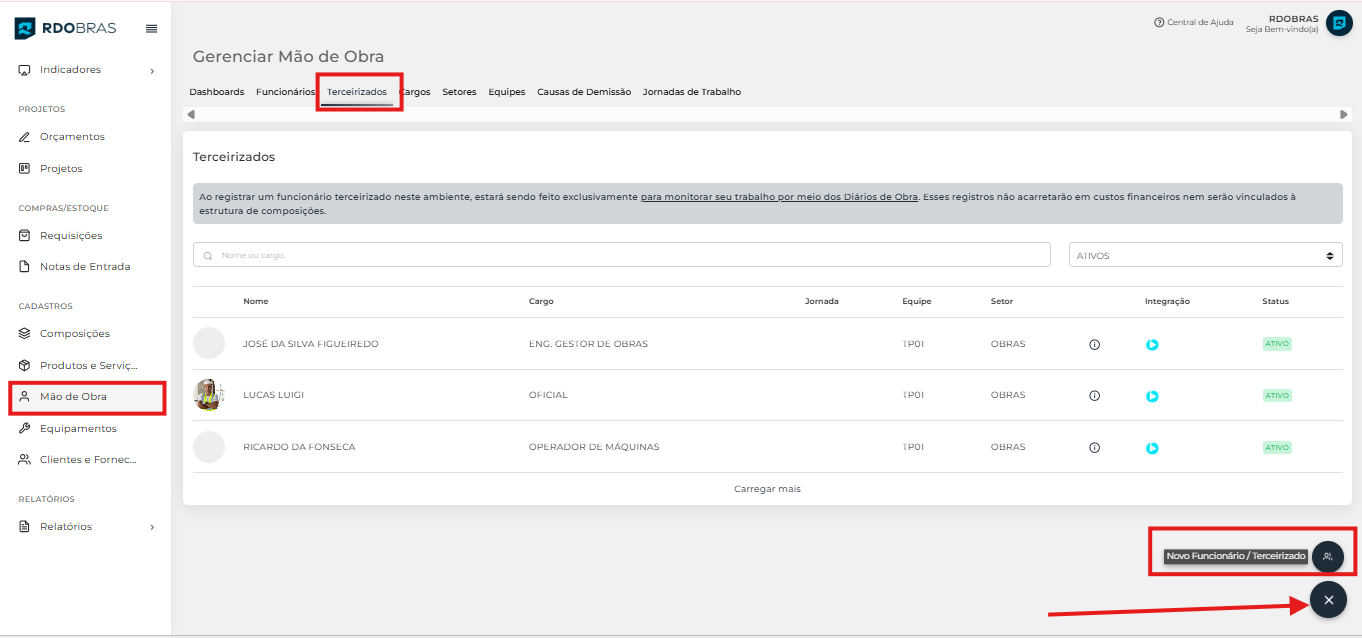The width and height of the screenshot is (1362, 638).
Task: Open Central de Ajuda help icon
Action: click(1159, 22)
